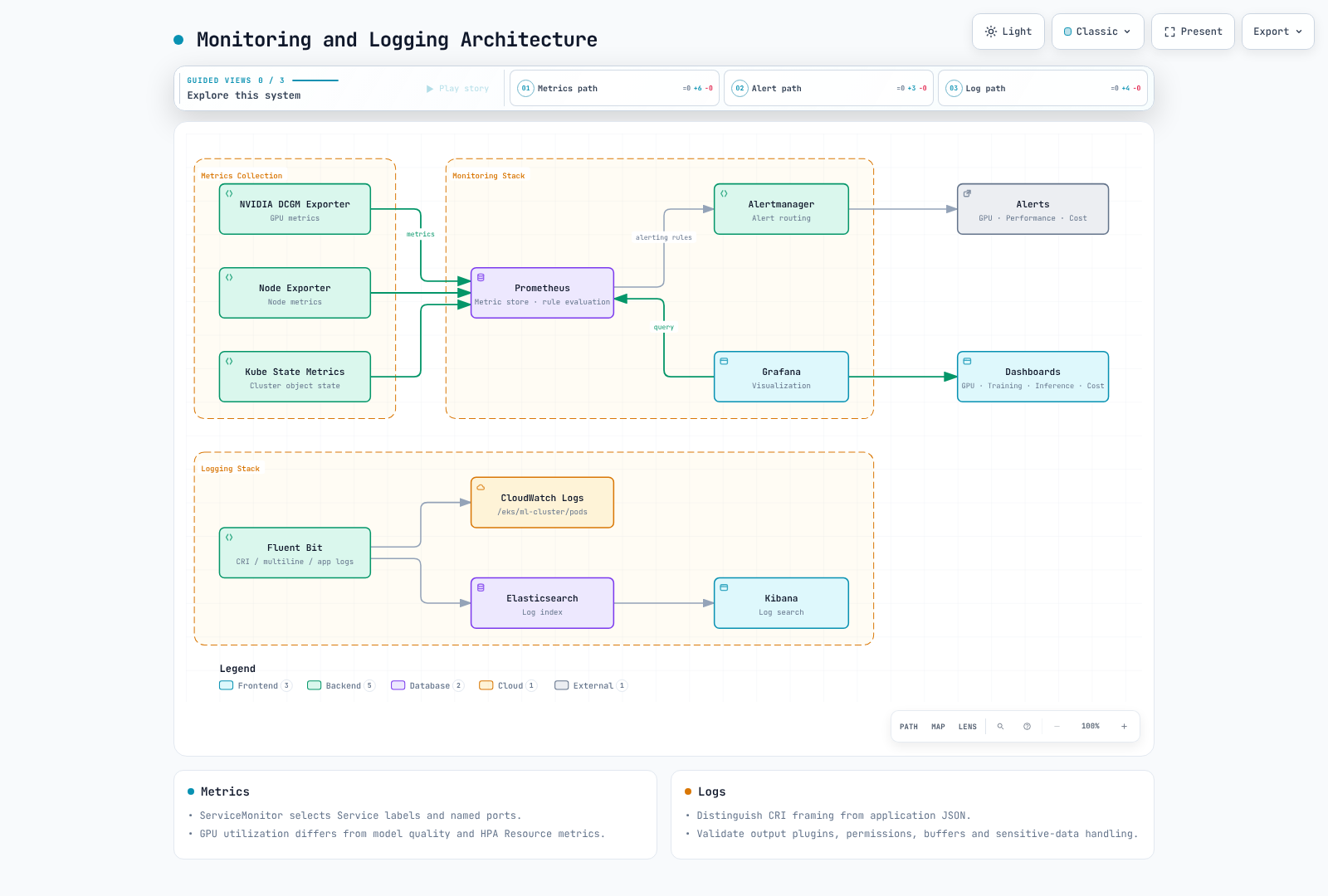Switch to PATH mode
Image resolution: width=1328 pixels, height=896 pixels.
point(909,727)
